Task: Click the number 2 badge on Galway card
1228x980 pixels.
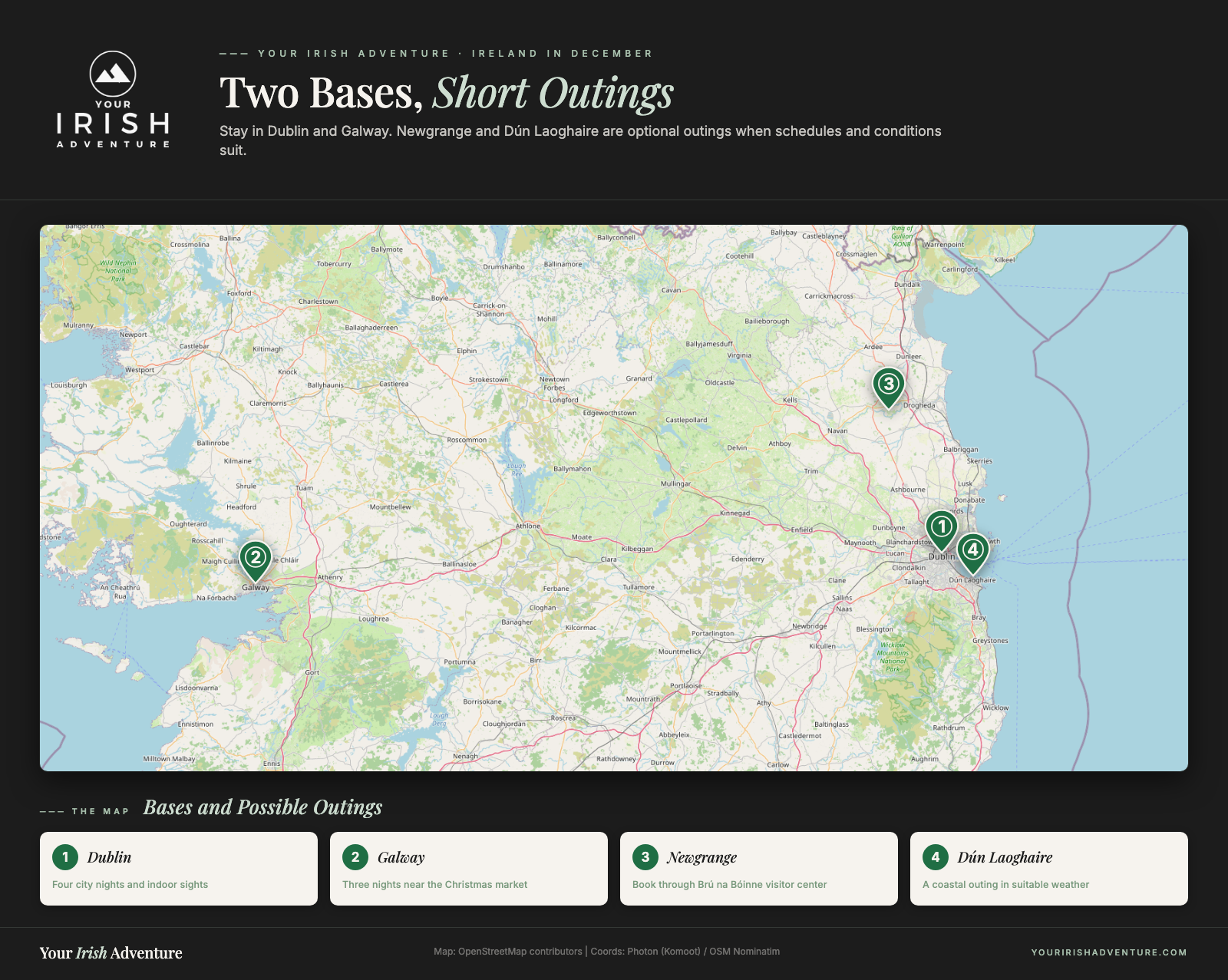Action: pyautogui.click(x=355, y=857)
